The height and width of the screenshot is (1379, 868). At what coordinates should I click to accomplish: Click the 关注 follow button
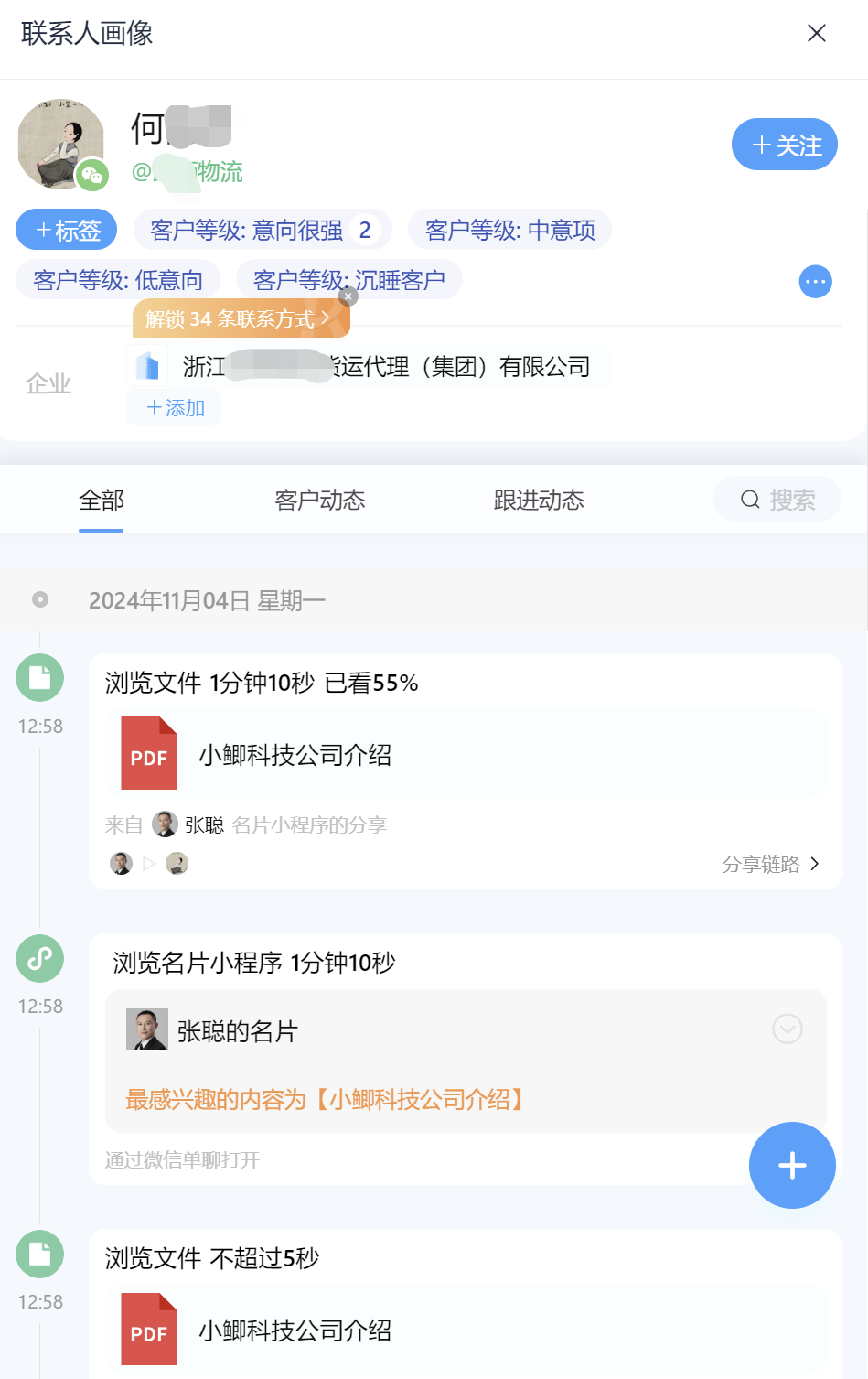(x=785, y=145)
